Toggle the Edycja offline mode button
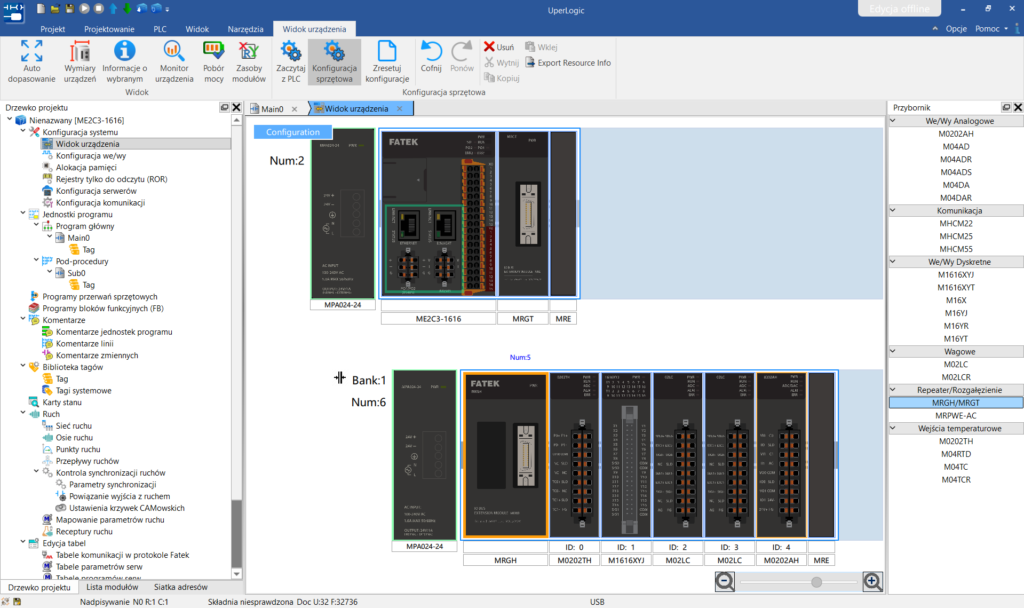Image resolution: width=1024 pixels, height=608 pixels. coord(899,8)
